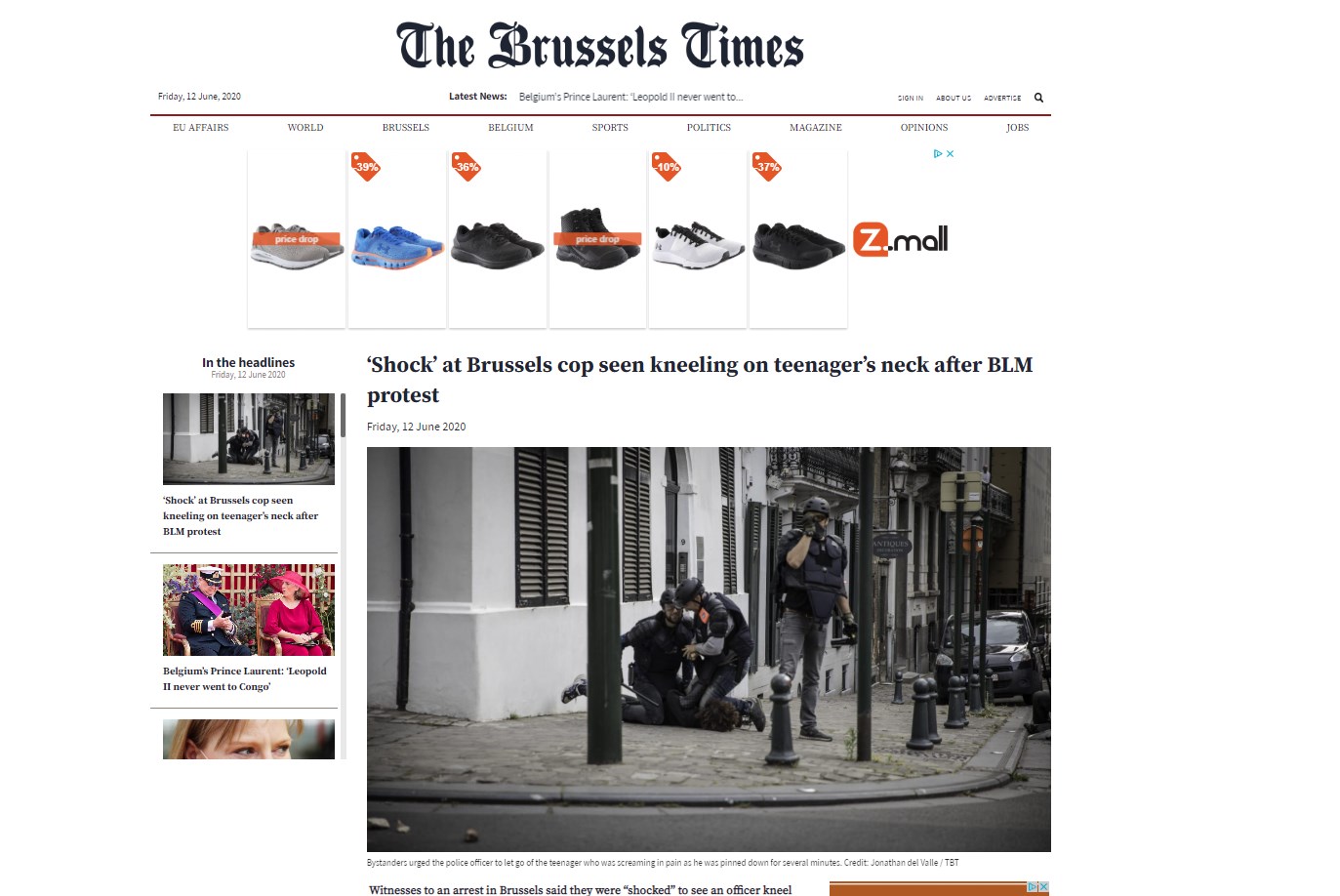Image resolution: width=1340 pixels, height=896 pixels.
Task: Click The Brussels Times logo
Action: (600, 47)
